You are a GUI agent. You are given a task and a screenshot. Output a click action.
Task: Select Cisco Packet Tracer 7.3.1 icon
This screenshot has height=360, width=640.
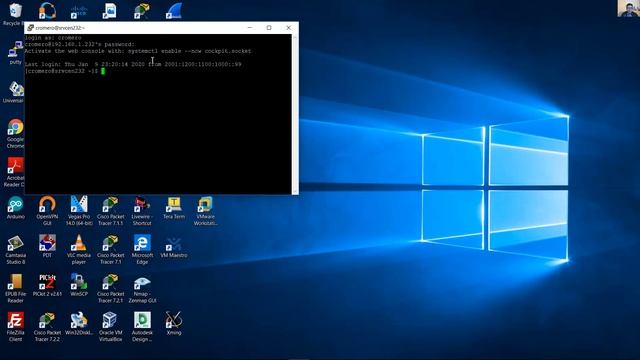coord(111,211)
